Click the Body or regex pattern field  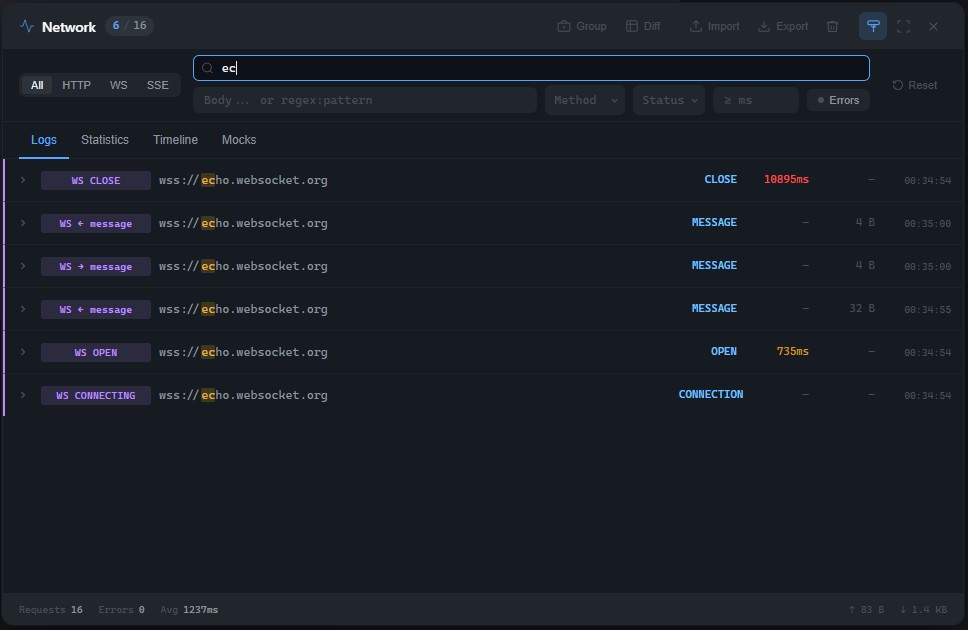pyautogui.click(x=365, y=100)
